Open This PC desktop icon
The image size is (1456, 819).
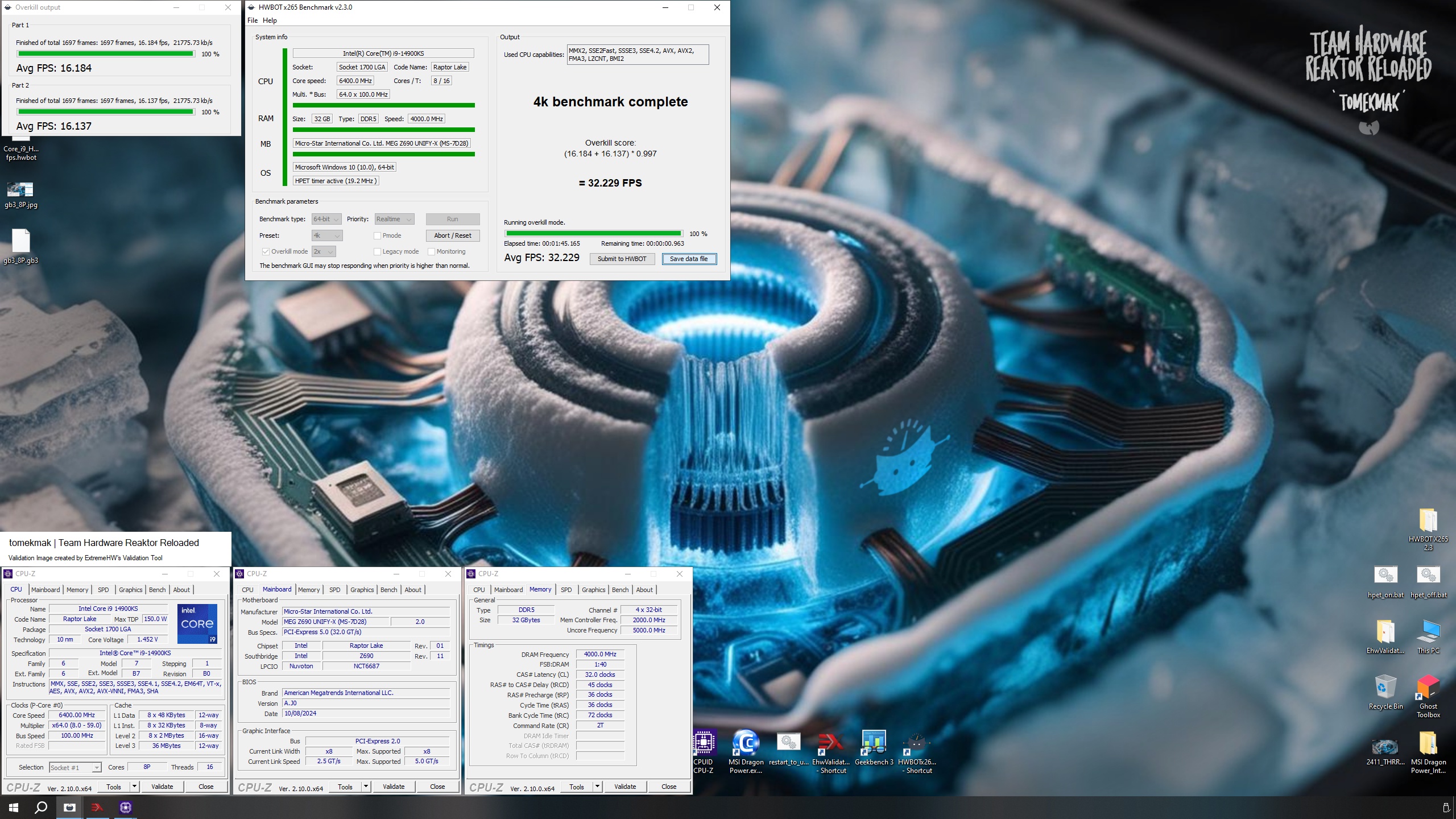click(1428, 637)
